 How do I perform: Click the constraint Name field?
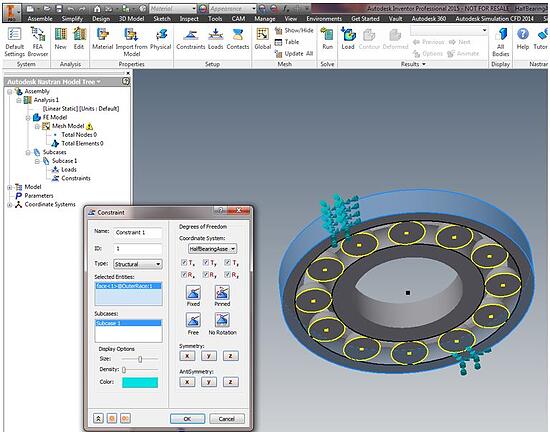pyautogui.click(x=138, y=232)
